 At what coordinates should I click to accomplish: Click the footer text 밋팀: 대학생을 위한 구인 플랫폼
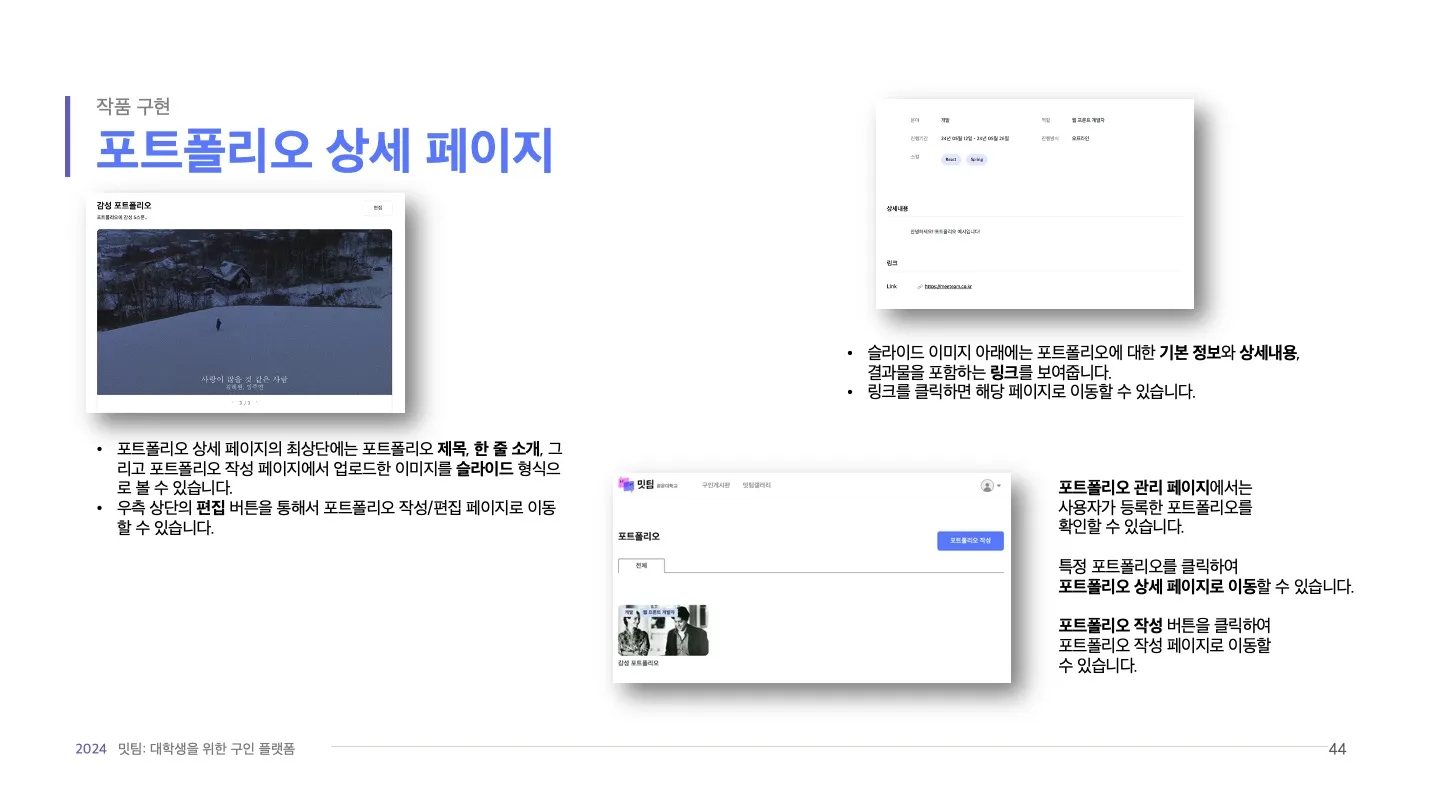tap(206, 748)
